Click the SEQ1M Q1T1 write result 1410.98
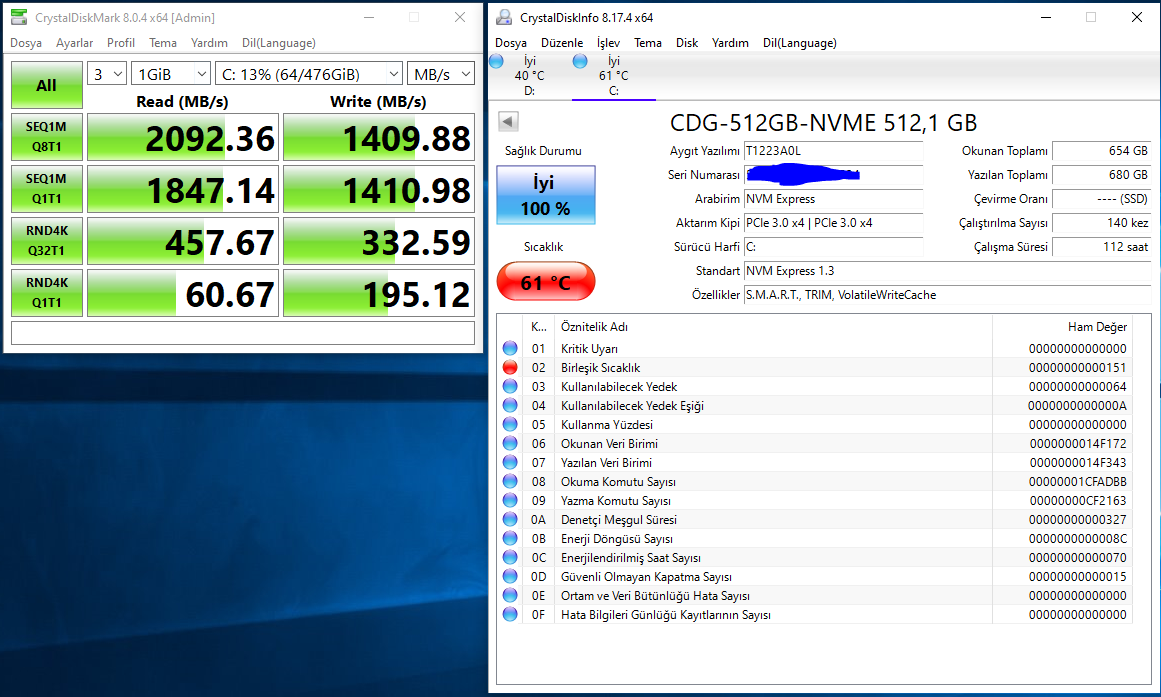The image size is (1161, 697). (379, 189)
